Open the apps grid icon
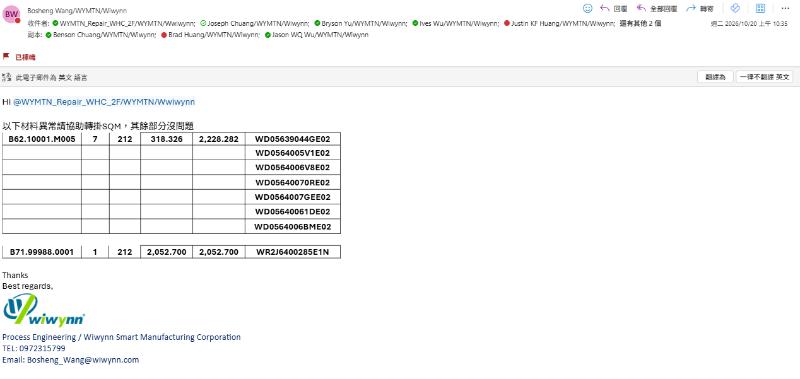800x379 pixels. point(760,8)
